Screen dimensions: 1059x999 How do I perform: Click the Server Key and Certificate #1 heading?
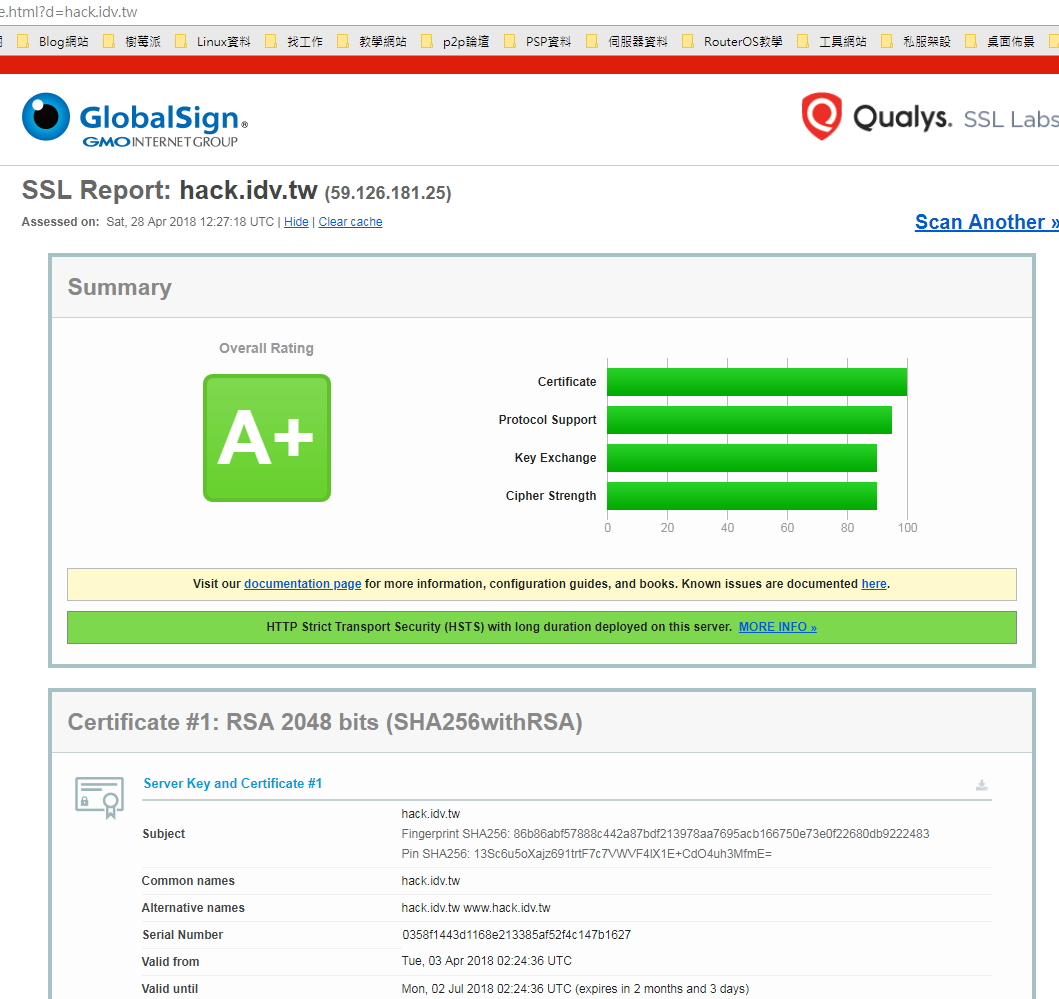(x=232, y=784)
